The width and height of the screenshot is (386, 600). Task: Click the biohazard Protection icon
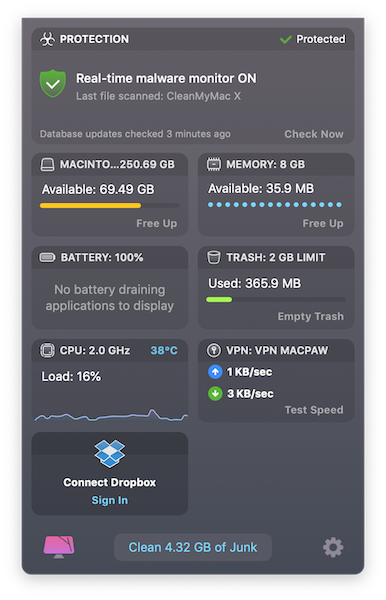47,39
